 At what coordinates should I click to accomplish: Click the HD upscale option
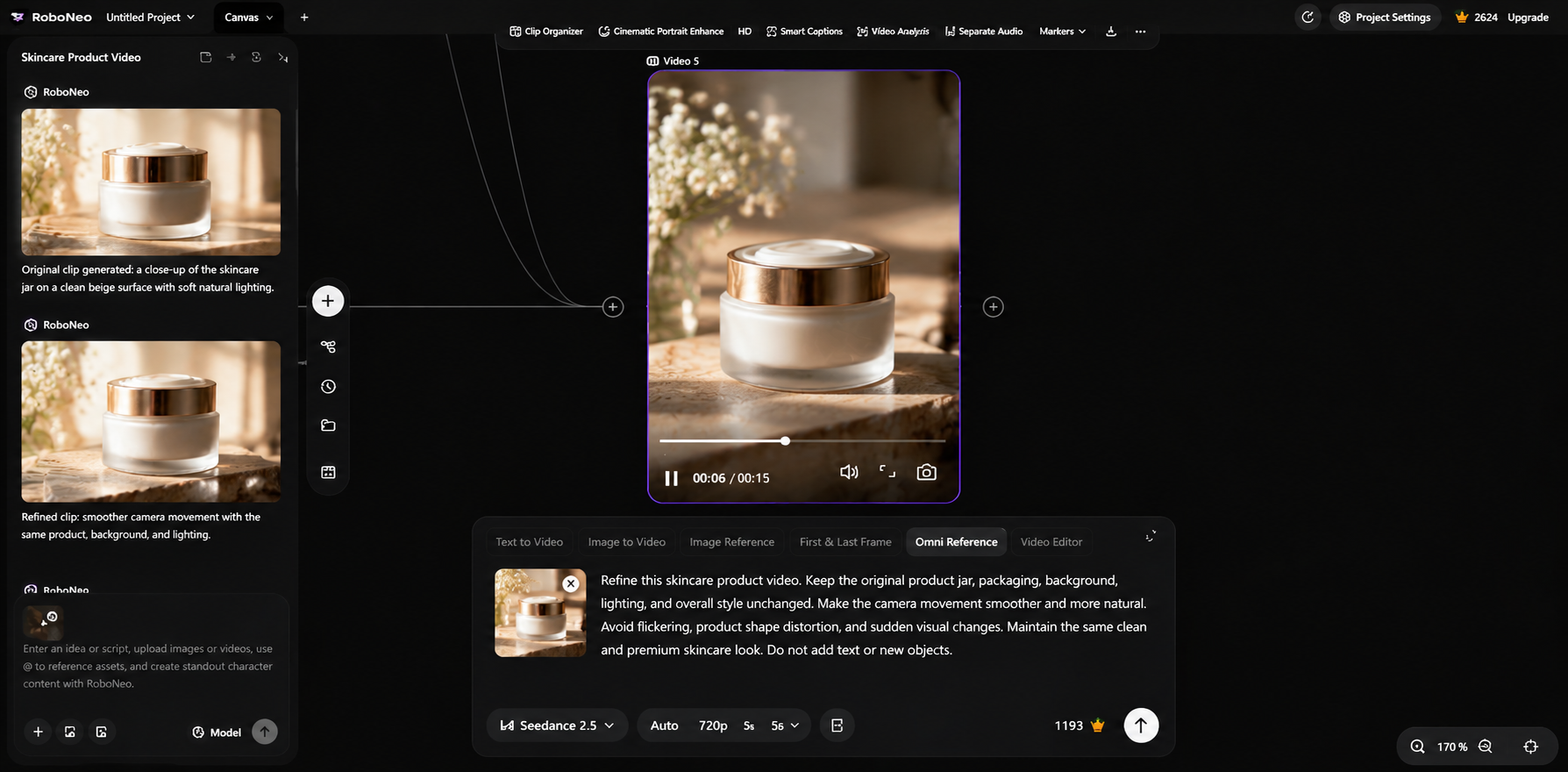[745, 32]
